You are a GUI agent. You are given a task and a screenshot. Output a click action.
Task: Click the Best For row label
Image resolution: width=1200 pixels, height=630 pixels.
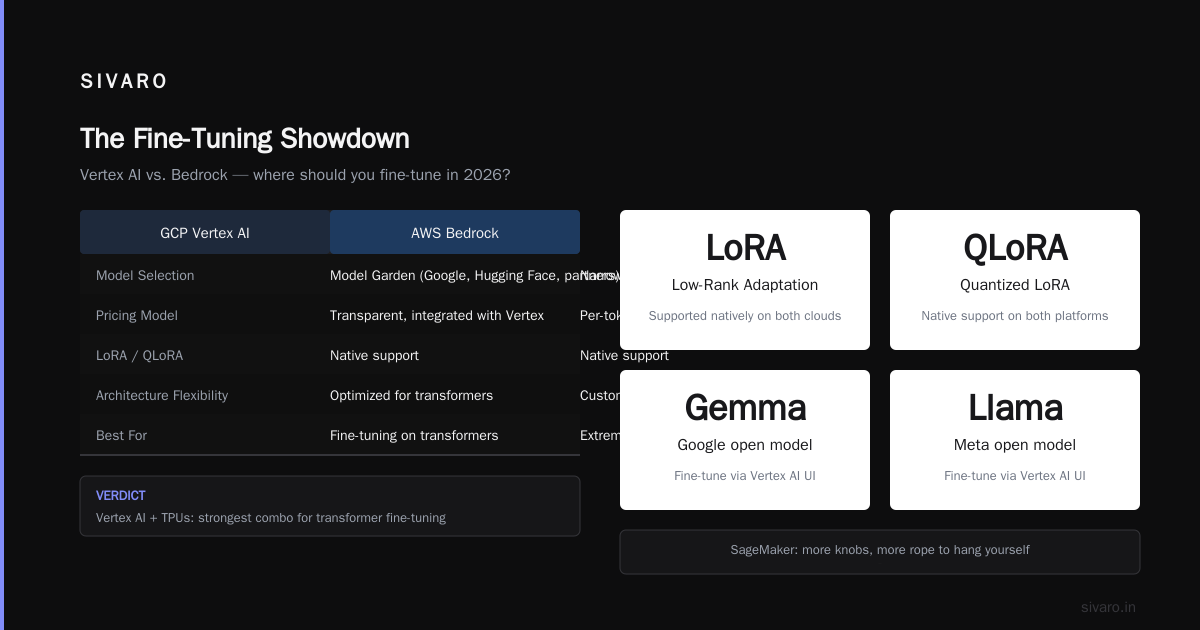121,435
